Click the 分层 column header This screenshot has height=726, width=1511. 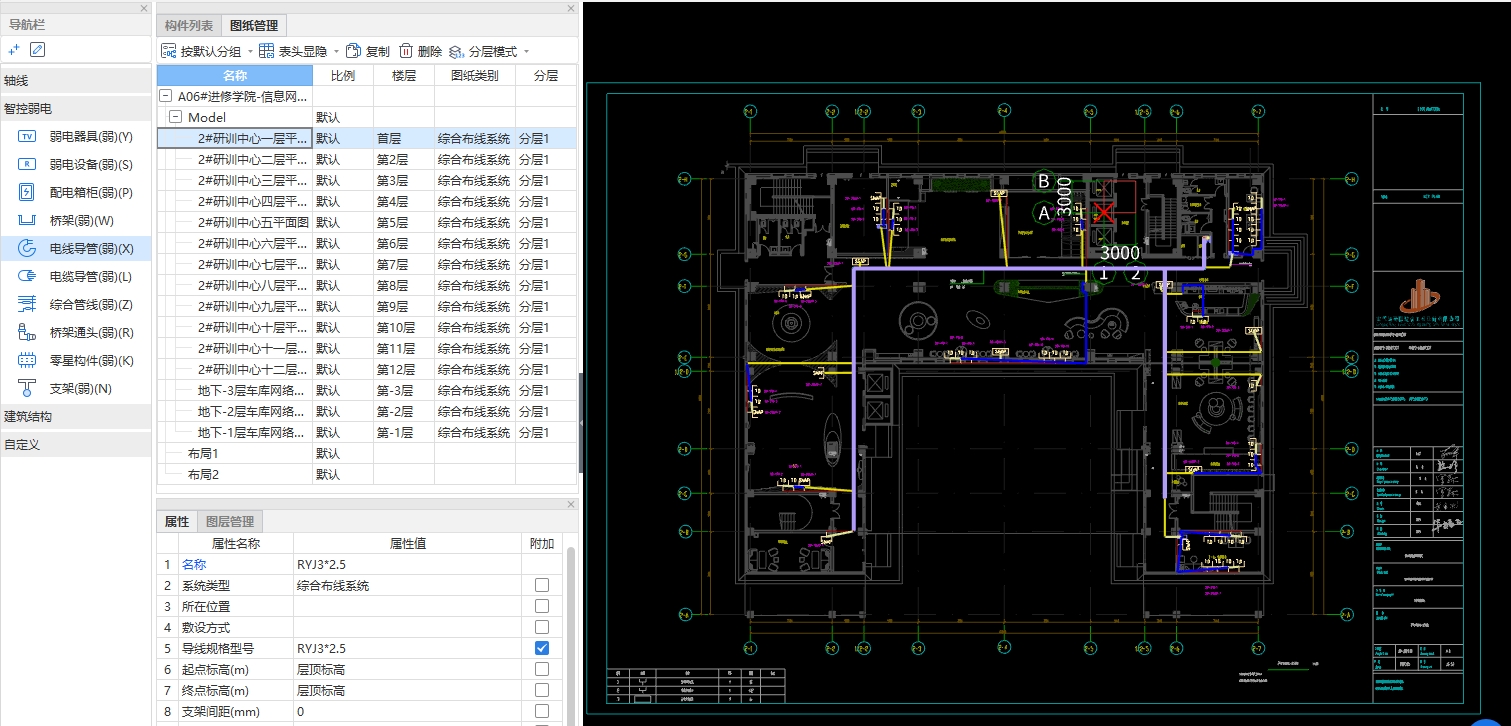click(x=546, y=75)
